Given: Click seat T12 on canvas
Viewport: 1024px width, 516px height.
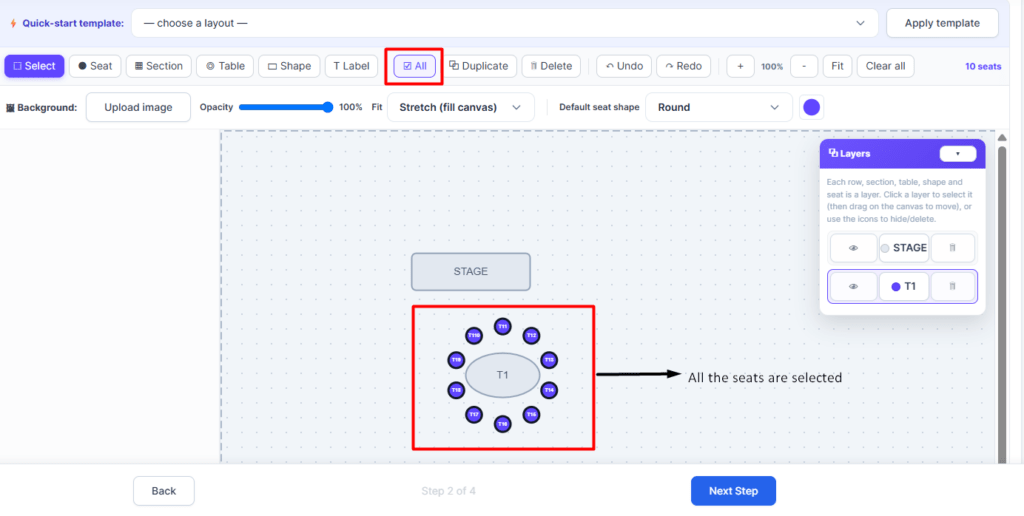Looking at the screenshot, I should [x=532, y=336].
